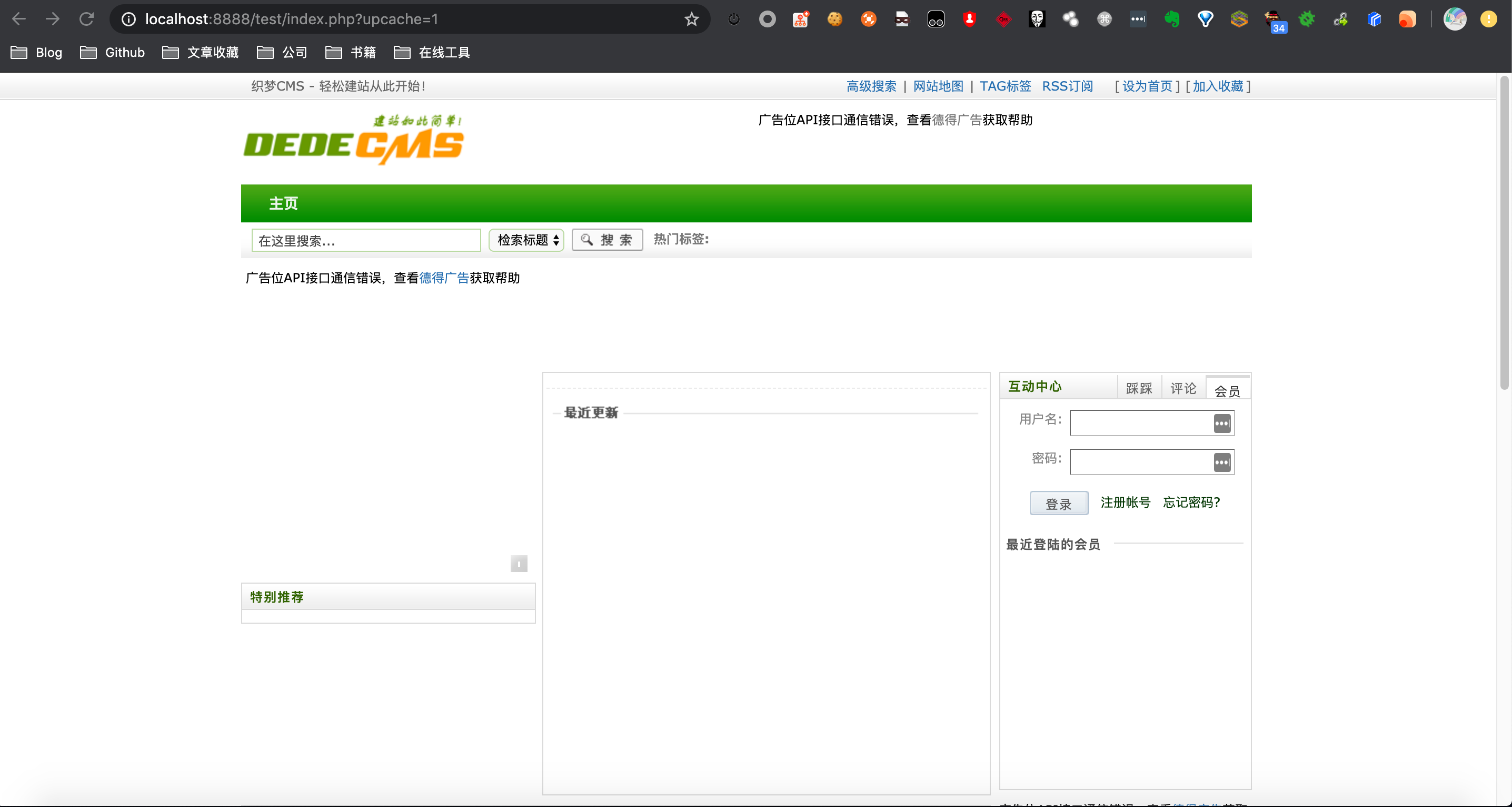Open the 忘记密码? link

click(x=1191, y=503)
